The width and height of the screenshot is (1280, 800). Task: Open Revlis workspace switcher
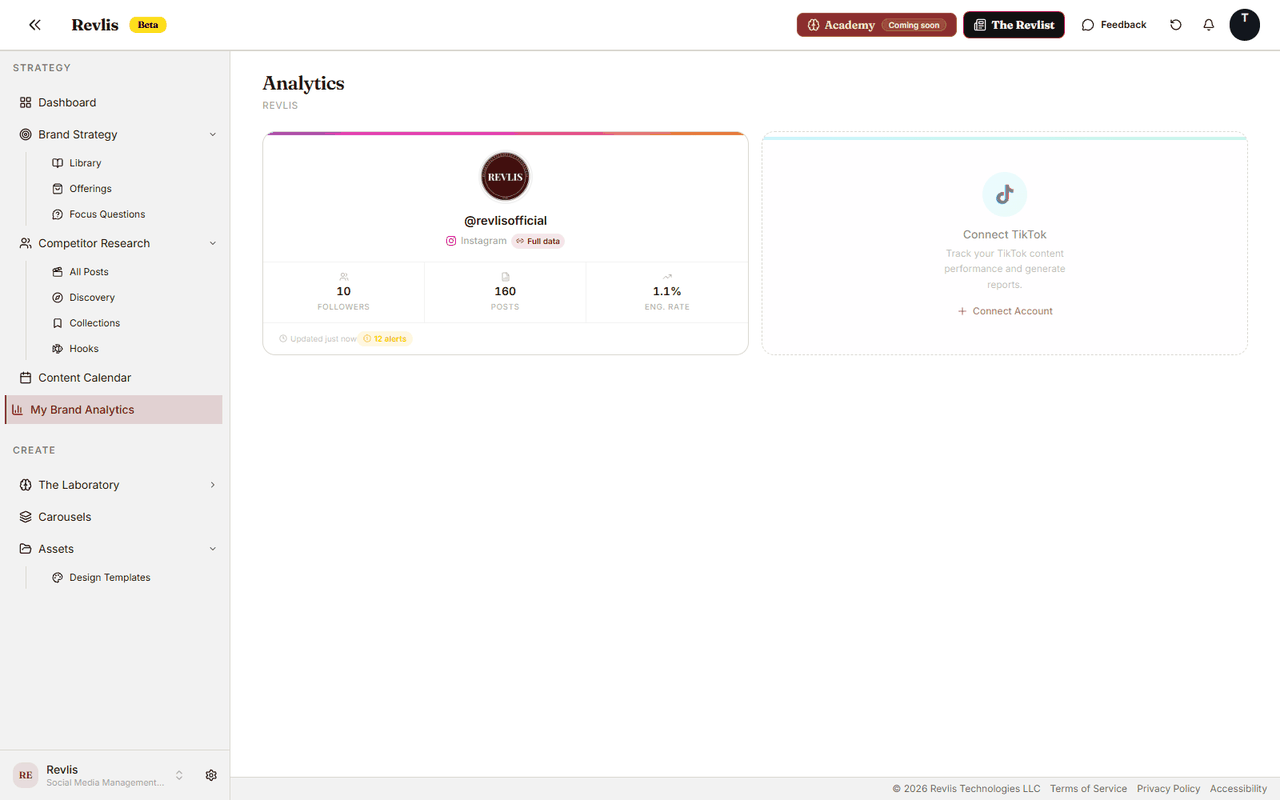100,775
